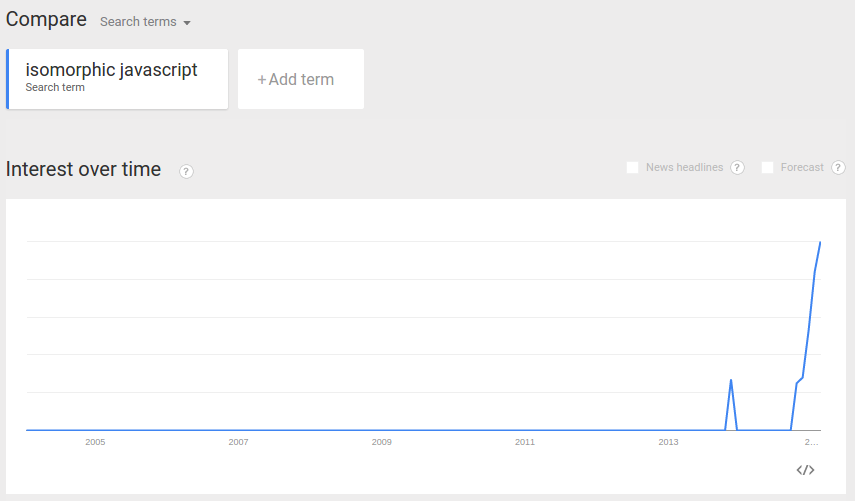Screen dimensions: 855x501
Task: Click the 2009 label on timeline axis
Action: coord(382,442)
